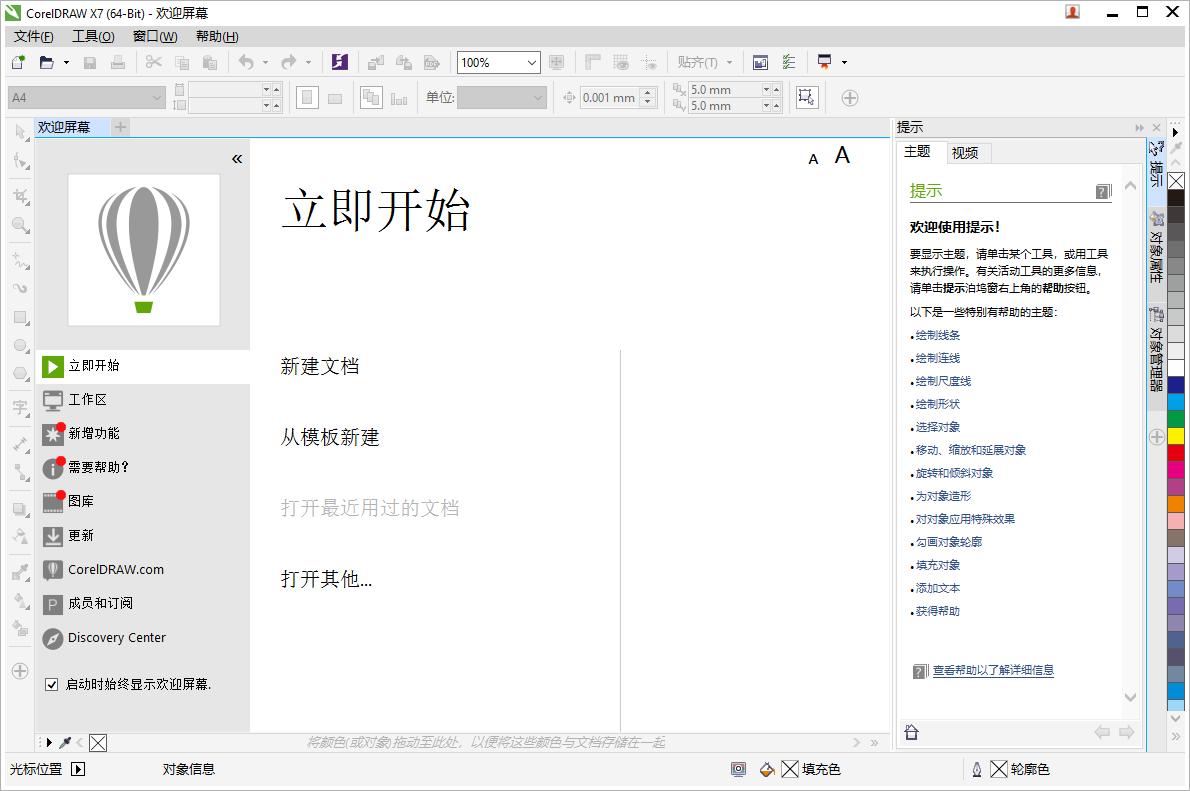Screen dimensions: 1190x791
Task: Click the nudge distance 0.001 mm field
Action: (x=609, y=98)
